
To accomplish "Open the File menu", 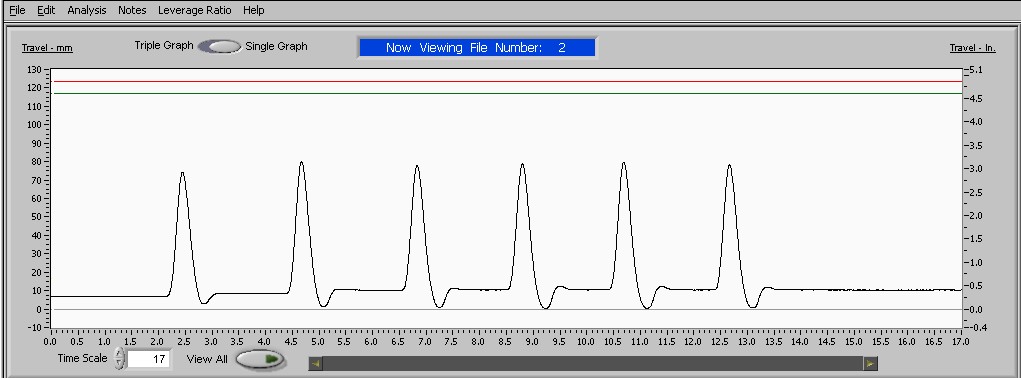I will (x=17, y=10).
